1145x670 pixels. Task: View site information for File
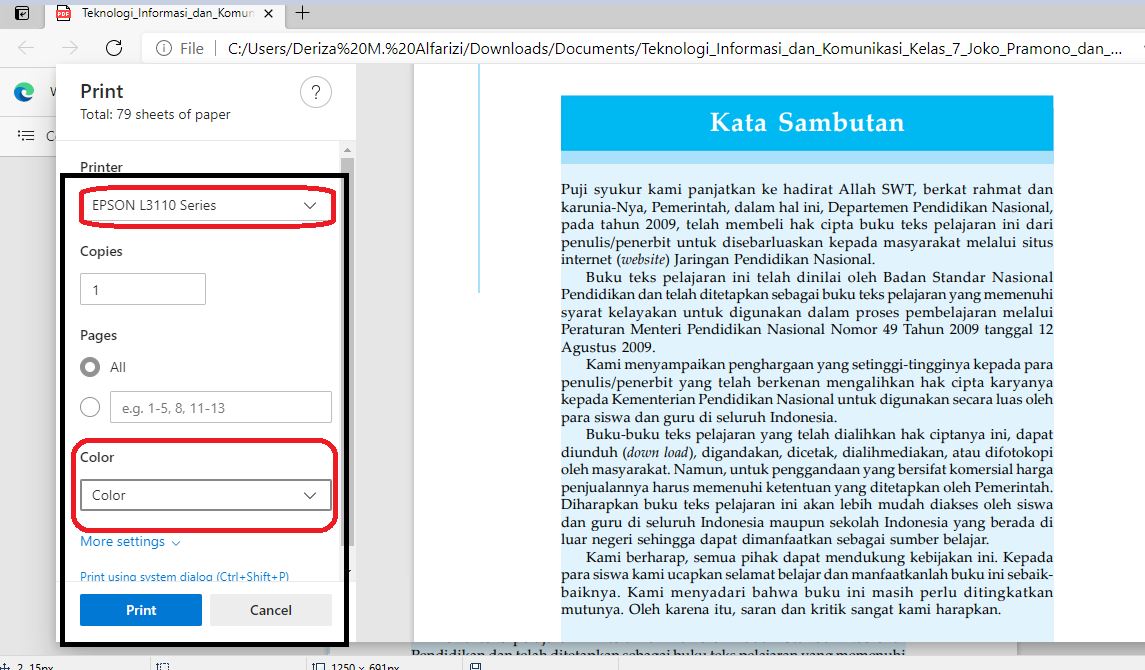coord(180,48)
